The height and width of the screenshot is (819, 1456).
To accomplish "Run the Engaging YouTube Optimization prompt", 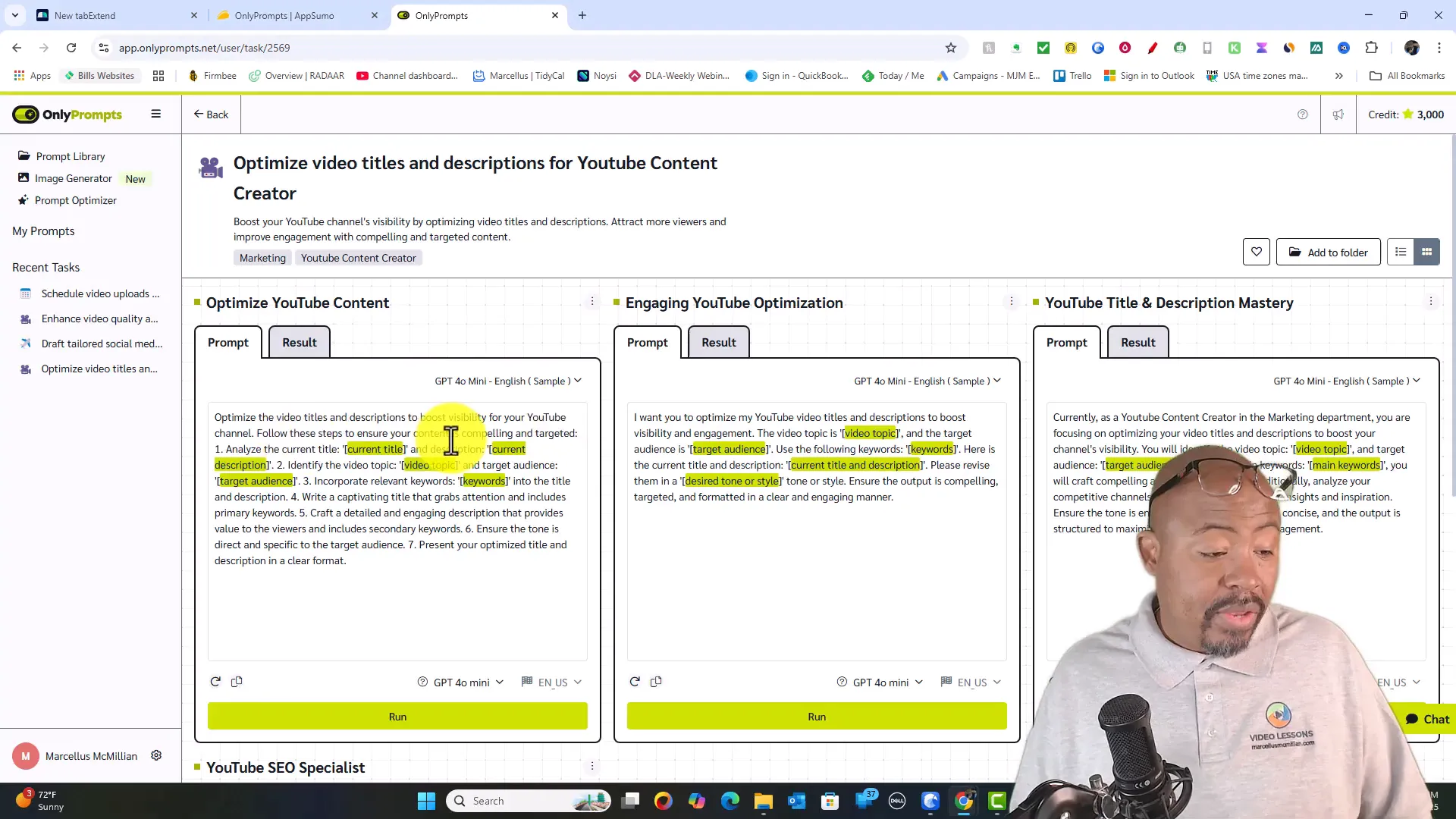I will coord(817,716).
